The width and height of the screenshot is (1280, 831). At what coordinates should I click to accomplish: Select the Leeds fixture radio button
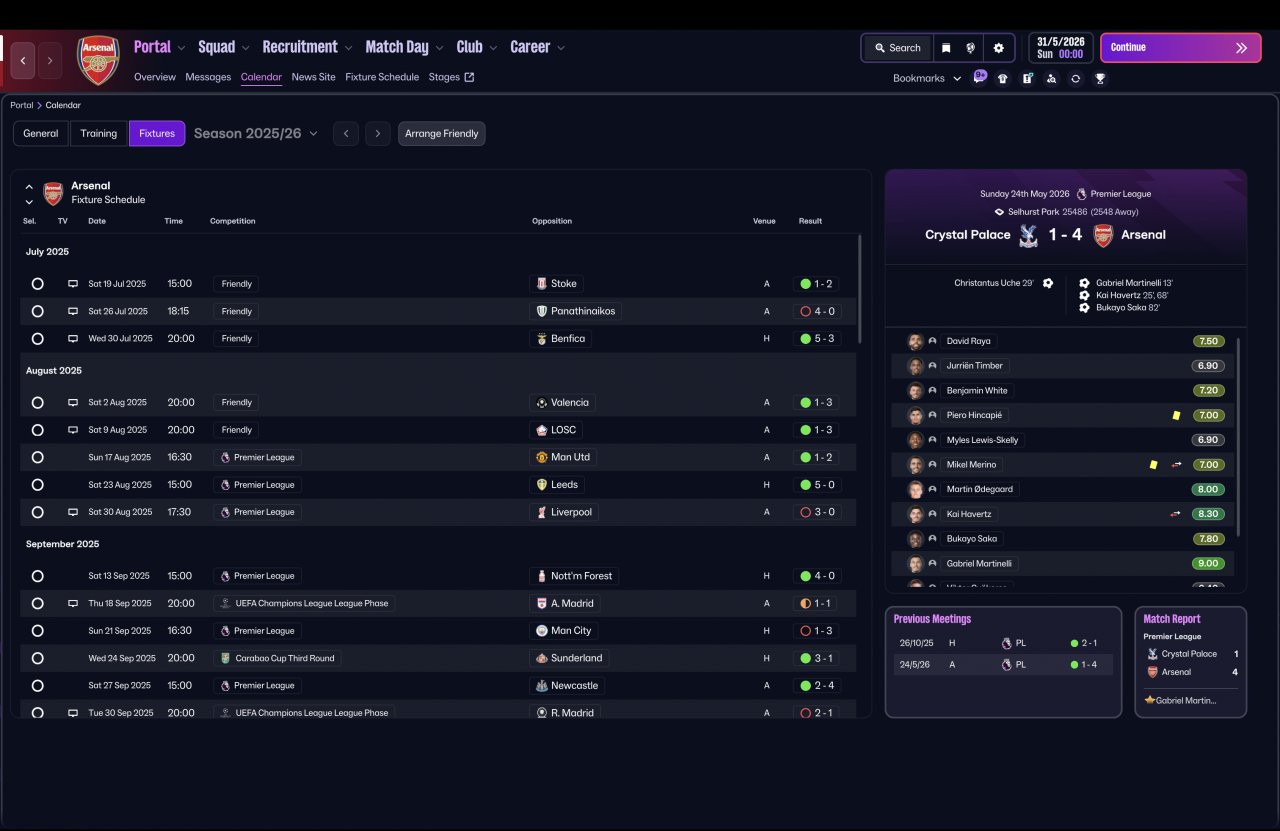pyautogui.click(x=37, y=485)
